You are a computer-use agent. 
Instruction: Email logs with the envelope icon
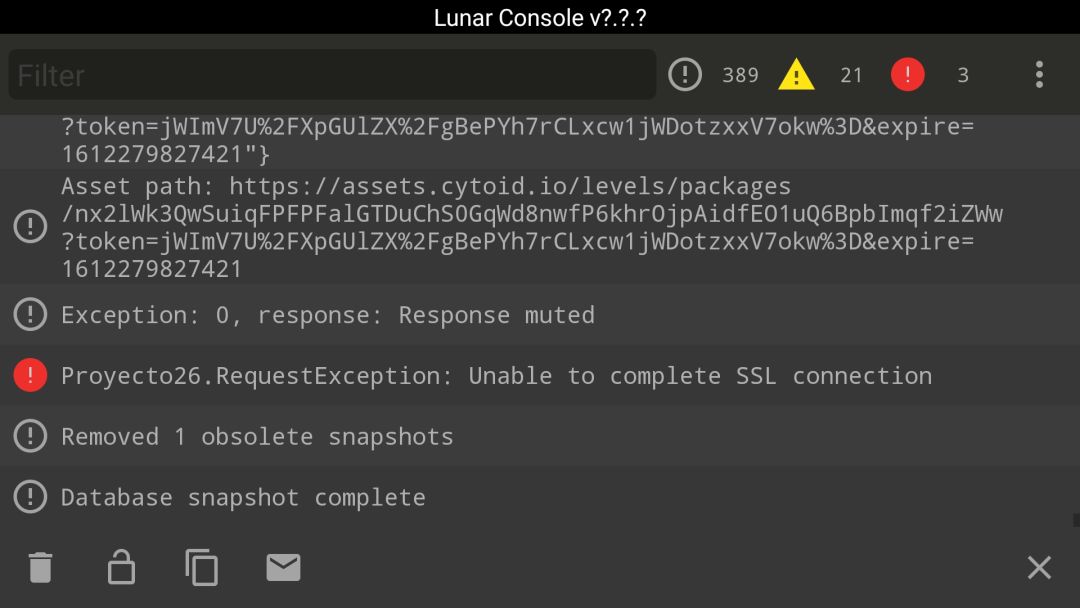pos(283,567)
